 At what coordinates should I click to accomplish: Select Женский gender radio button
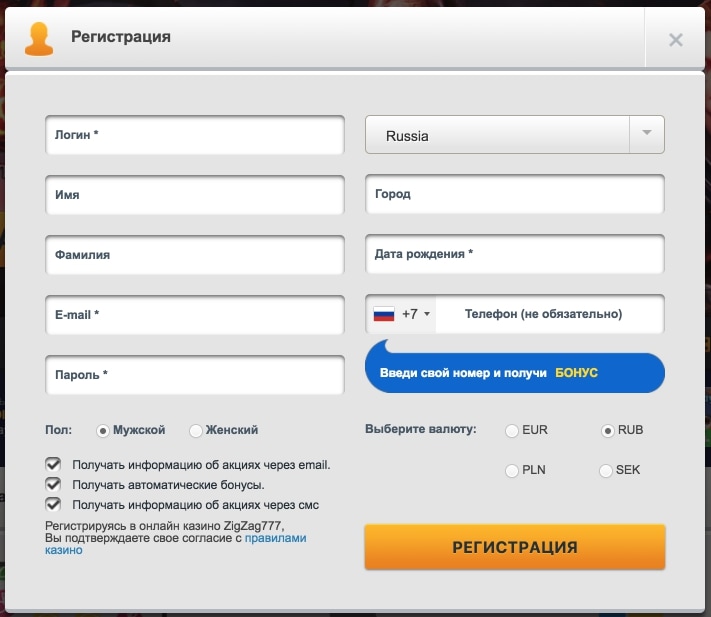(195, 430)
